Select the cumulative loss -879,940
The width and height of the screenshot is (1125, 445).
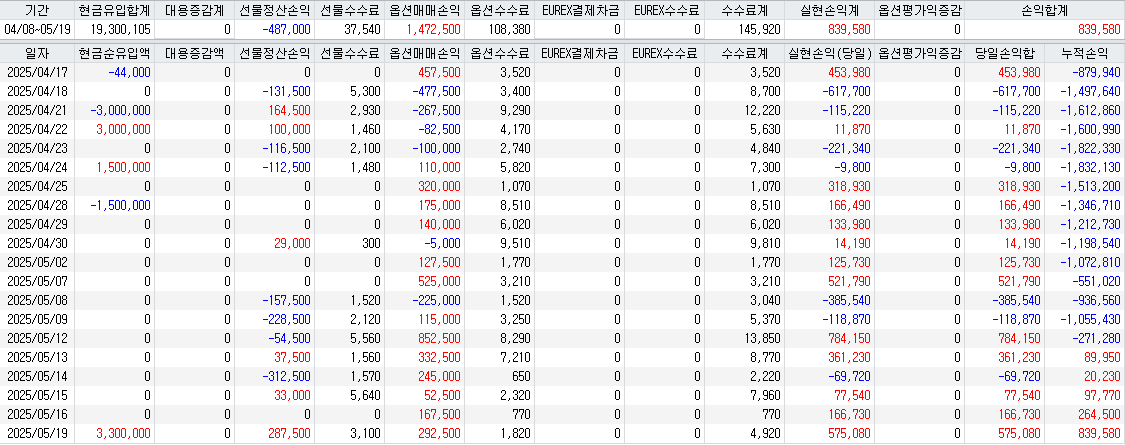(1094, 72)
